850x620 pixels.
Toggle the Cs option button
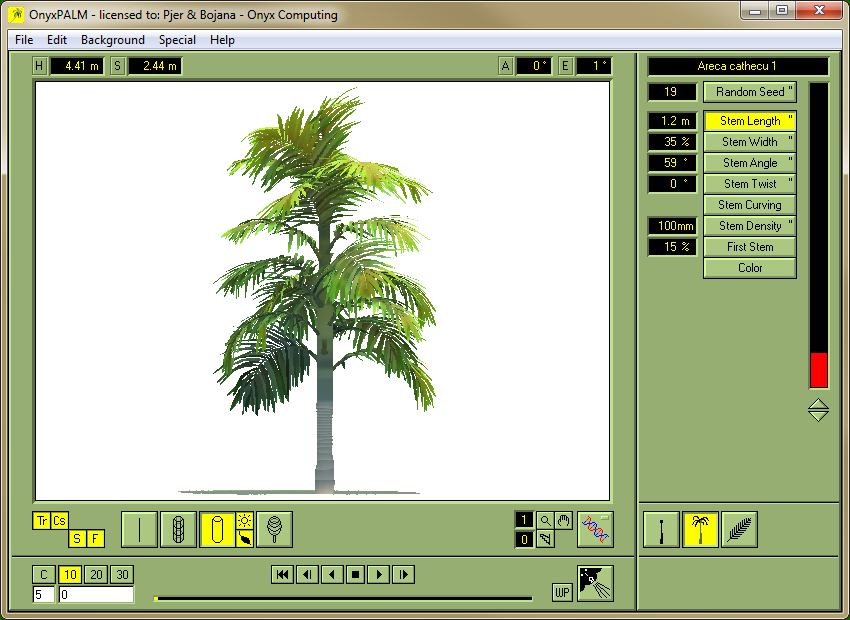pyautogui.click(x=60, y=520)
